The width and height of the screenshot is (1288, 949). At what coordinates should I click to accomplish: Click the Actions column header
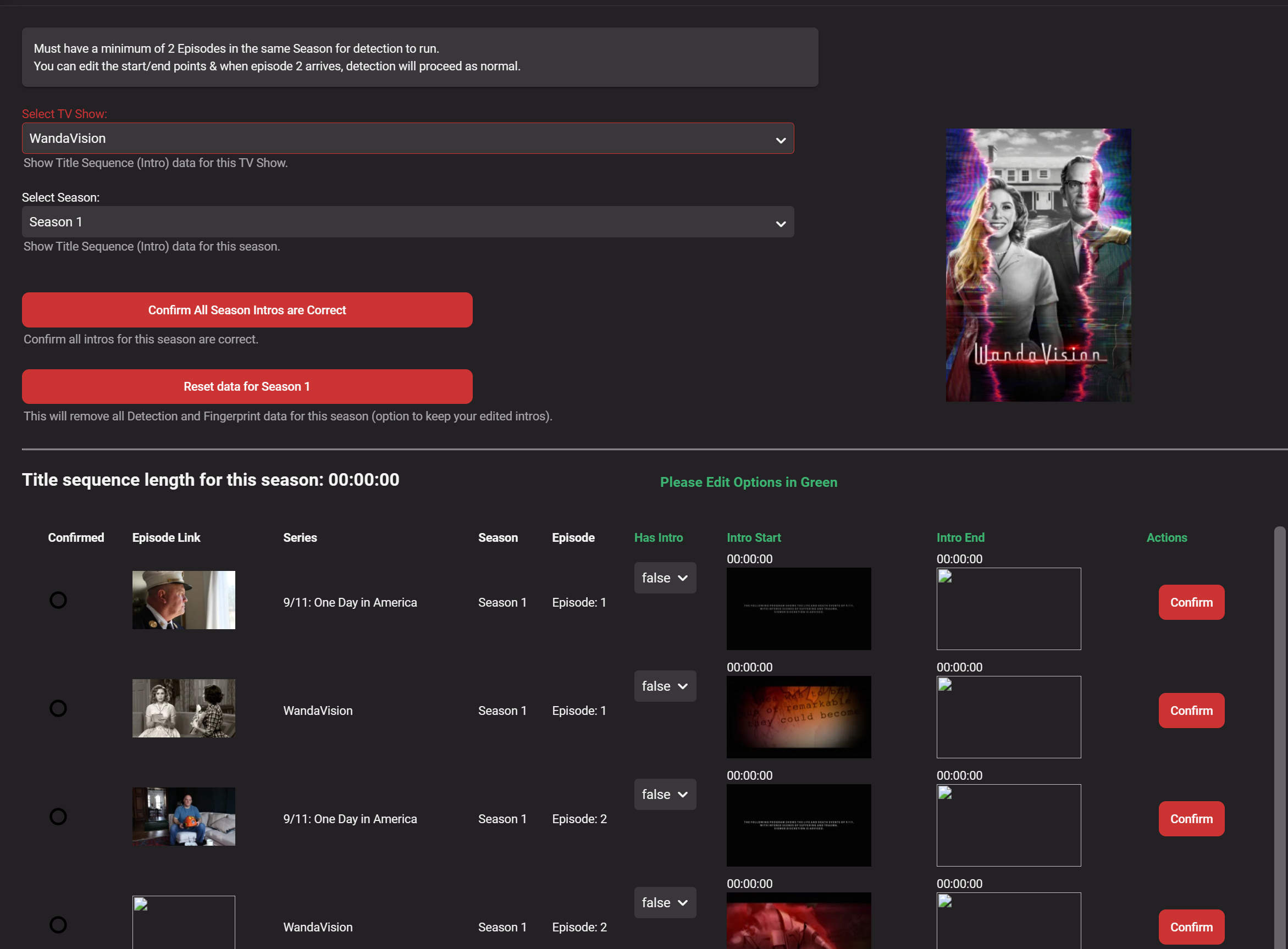tap(1166, 537)
